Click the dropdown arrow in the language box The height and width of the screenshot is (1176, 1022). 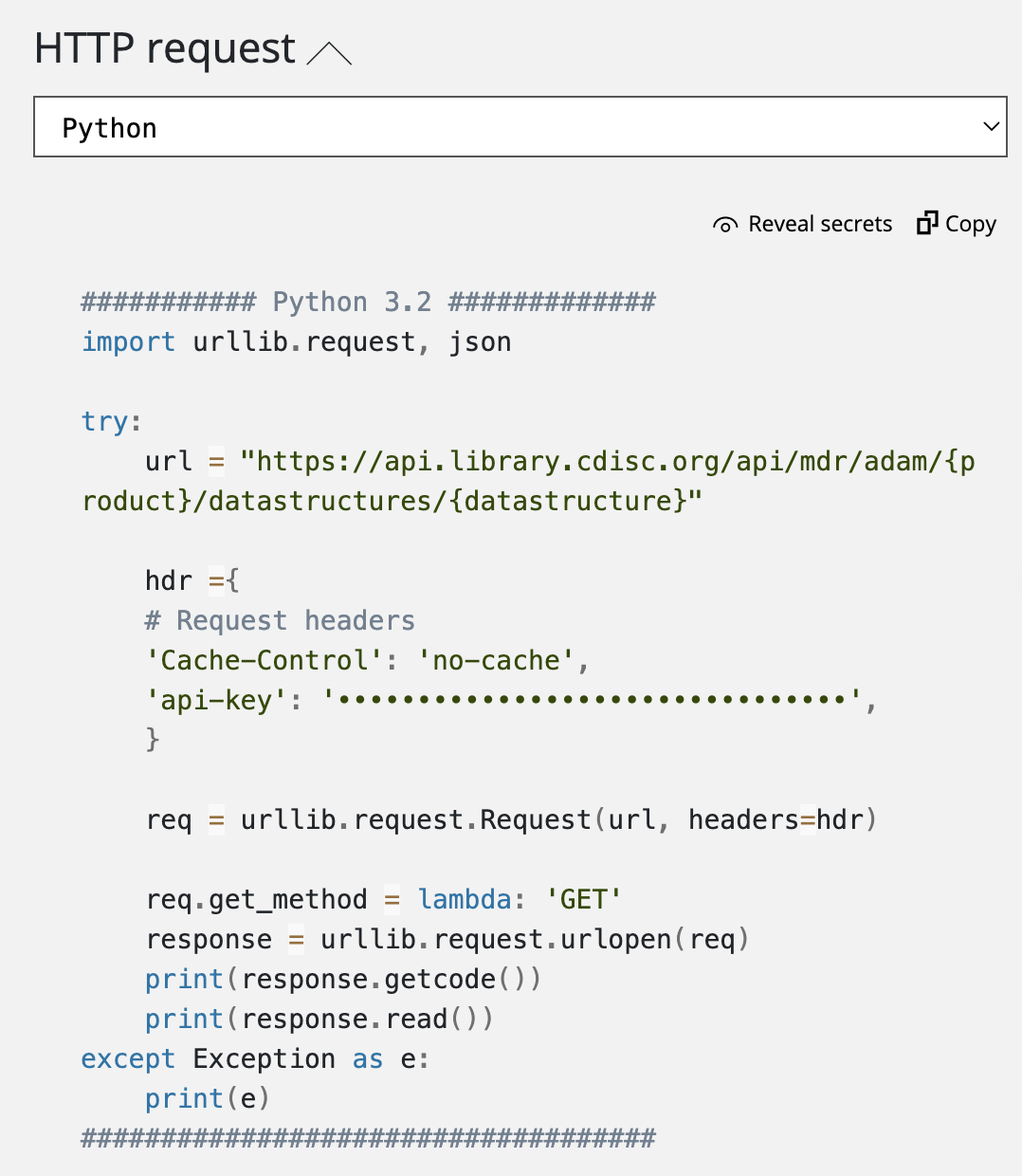pyautogui.click(x=991, y=127)
